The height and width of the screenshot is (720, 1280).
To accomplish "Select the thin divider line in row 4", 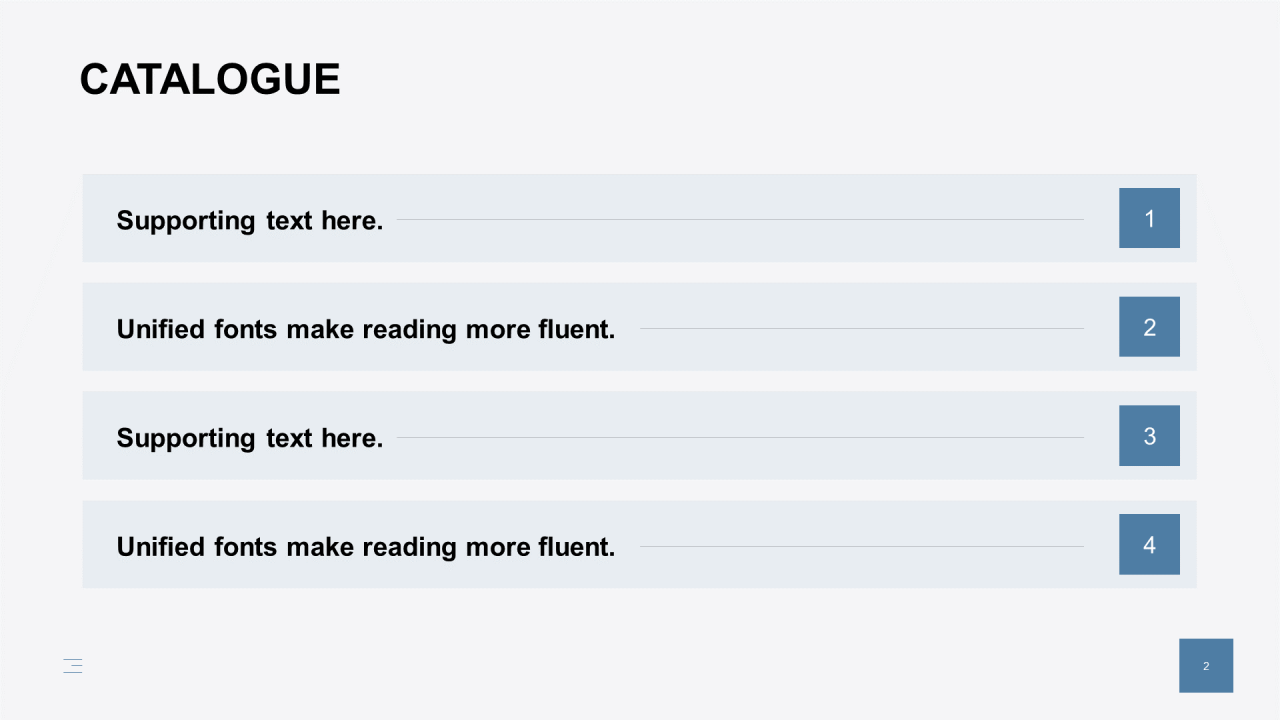I will tap(862, 546).
